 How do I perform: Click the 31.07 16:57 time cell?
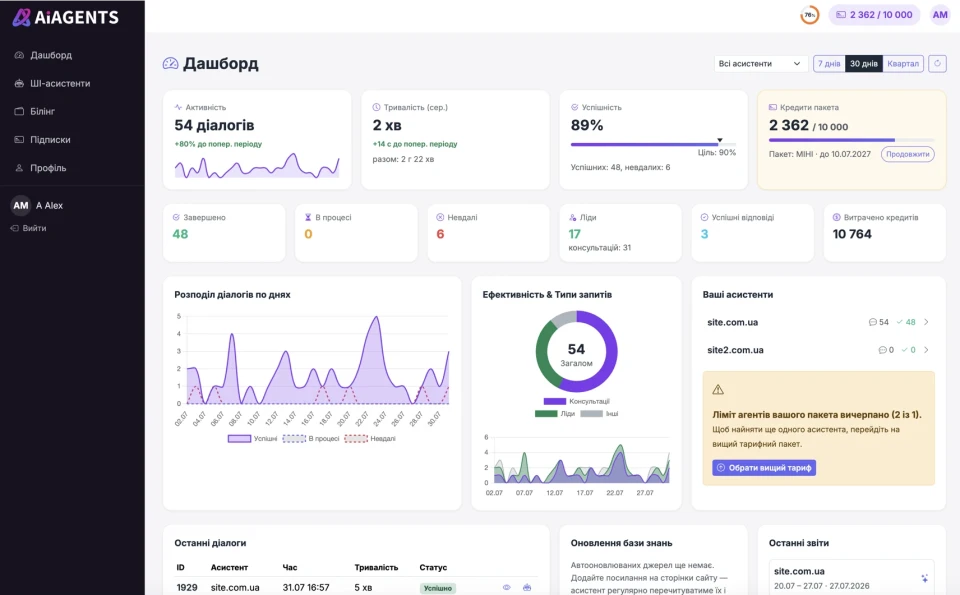306,588
